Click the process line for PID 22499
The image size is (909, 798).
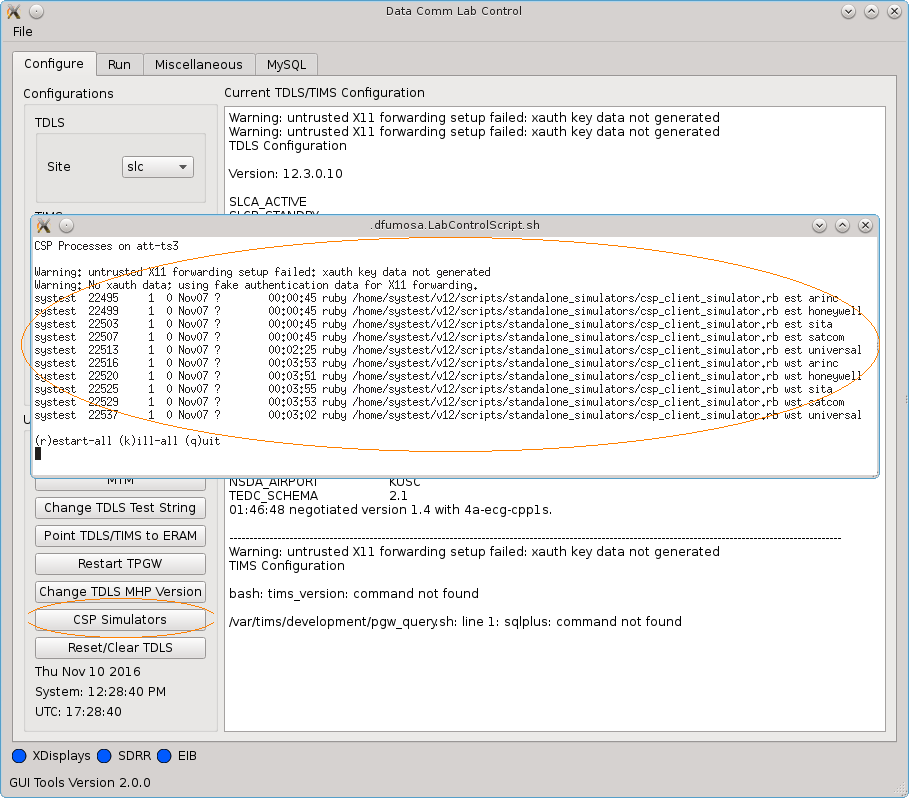pyautogui.click(x=448, y=311)
